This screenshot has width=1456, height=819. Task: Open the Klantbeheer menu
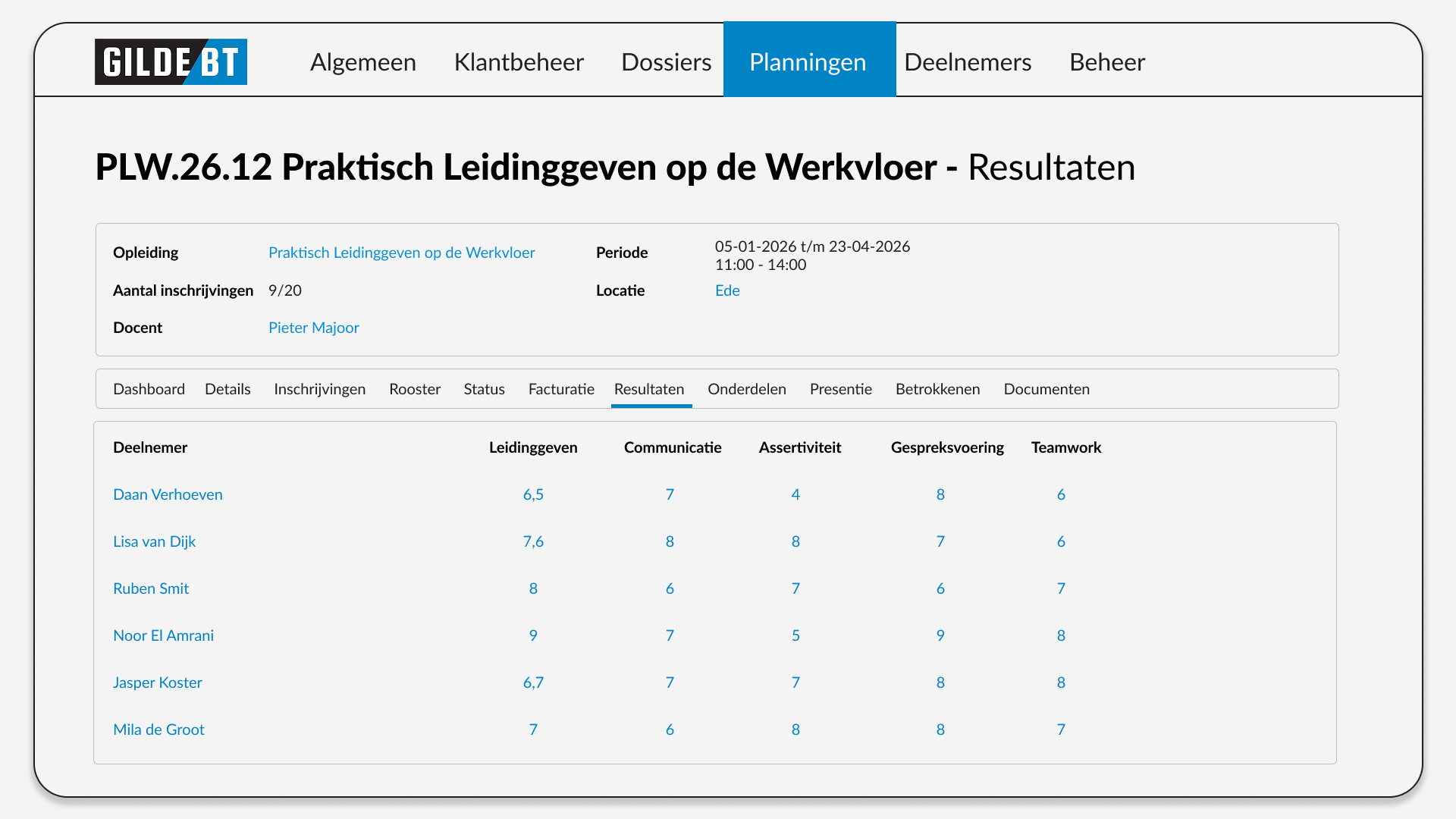519,61
